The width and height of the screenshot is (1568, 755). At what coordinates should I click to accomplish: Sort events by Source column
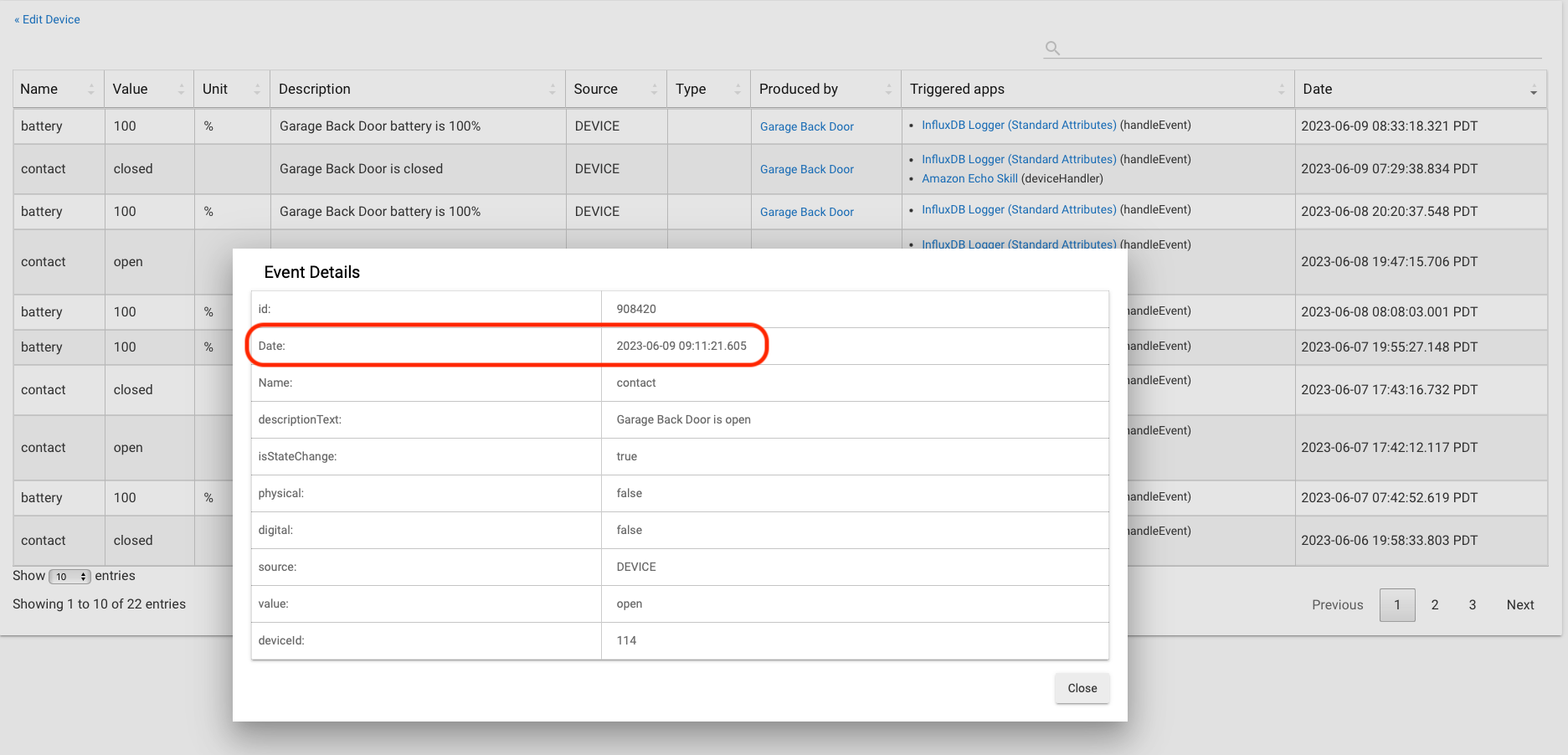click(654, 90)
